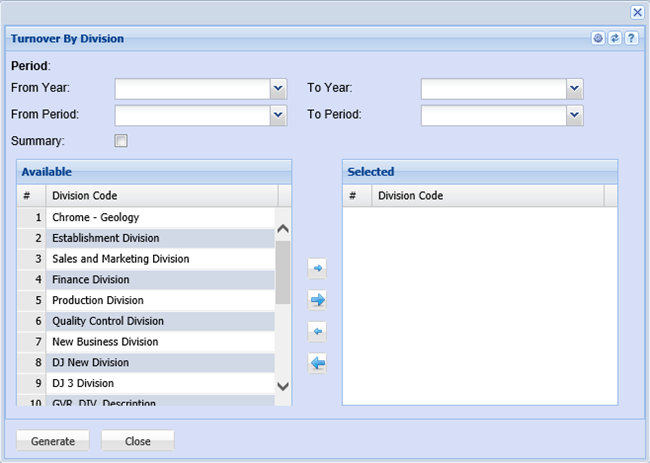The image size is (650, 463).
Task: Expand the From Period dropdown
Action: (x=279, y=115)
